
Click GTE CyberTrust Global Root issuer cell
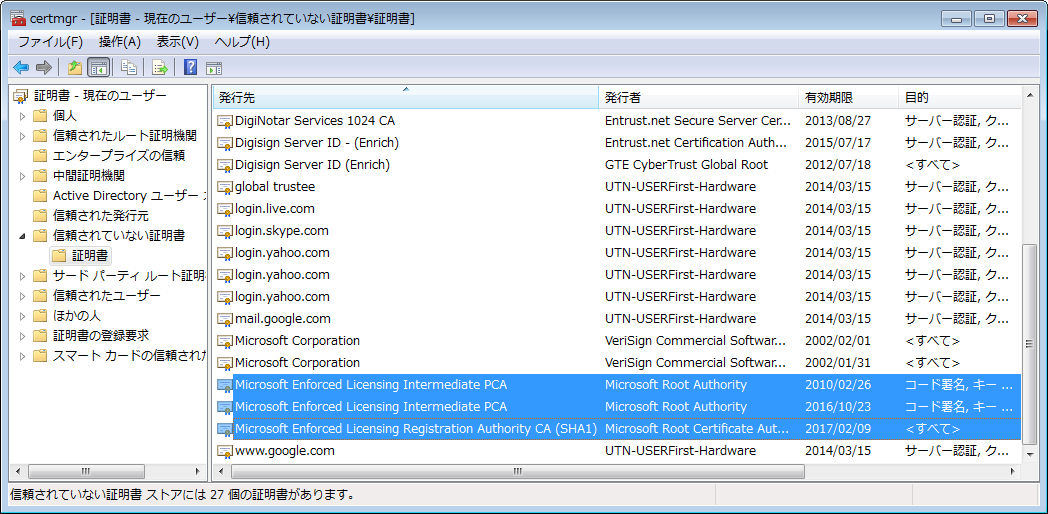pyautogui.click(x=686, y=165)
